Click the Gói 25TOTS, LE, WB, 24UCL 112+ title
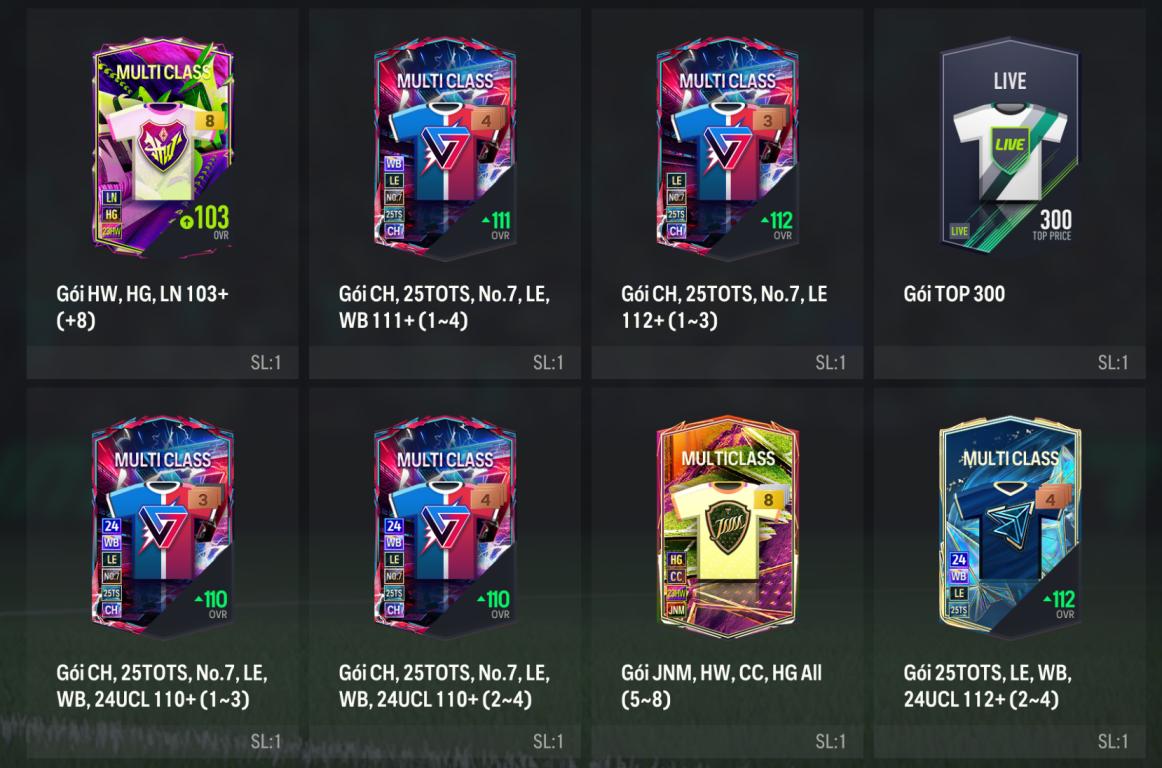Image resolution: width=1162 pixels, height=768 pixels. coord(987,686)
